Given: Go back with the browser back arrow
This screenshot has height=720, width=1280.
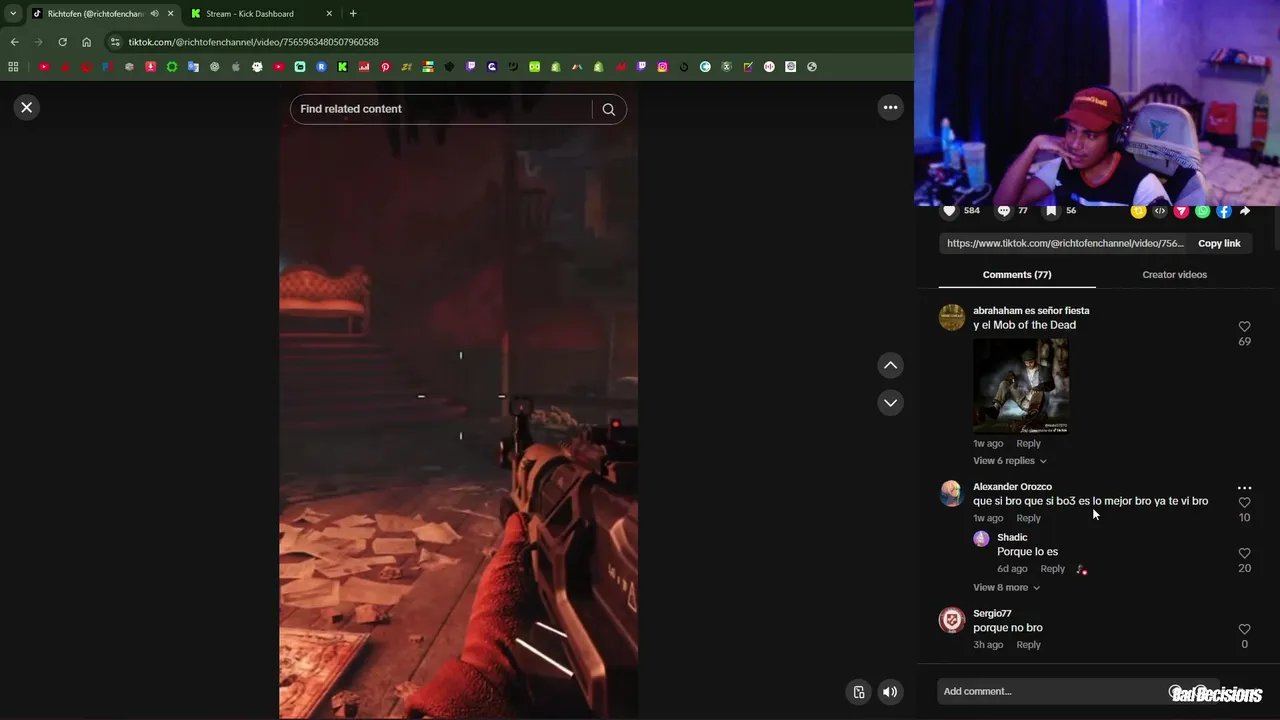Looking at the screenshot, I should (x=14, y=42).
